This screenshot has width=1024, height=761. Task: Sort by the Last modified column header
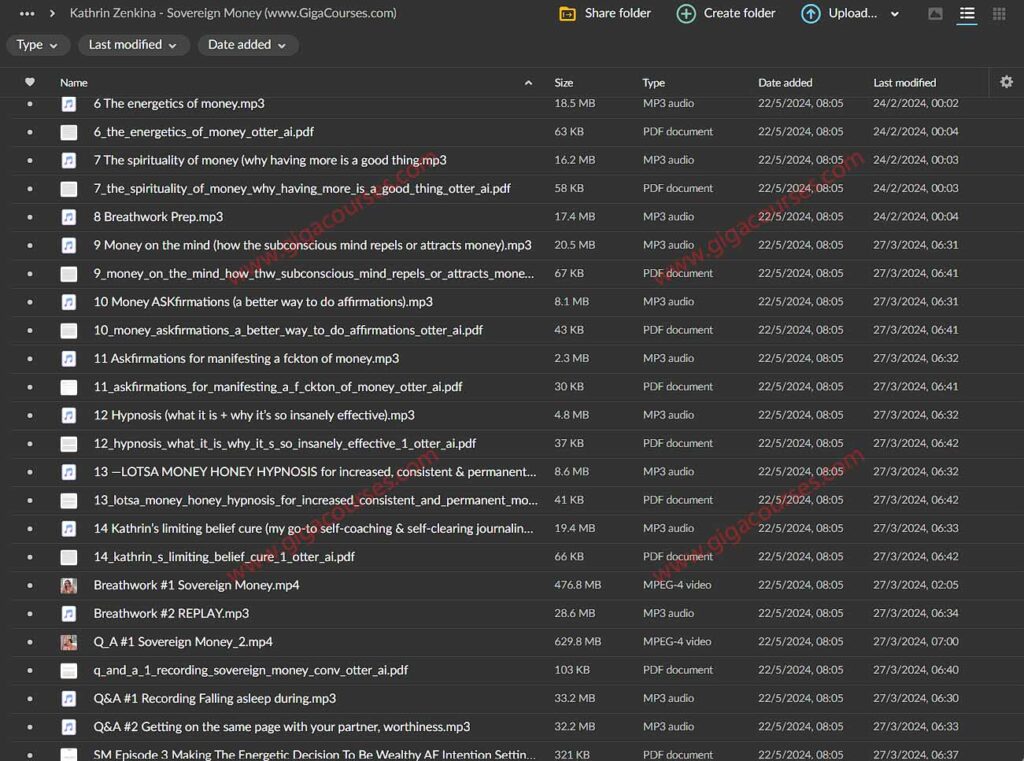[x=904, y=83]
